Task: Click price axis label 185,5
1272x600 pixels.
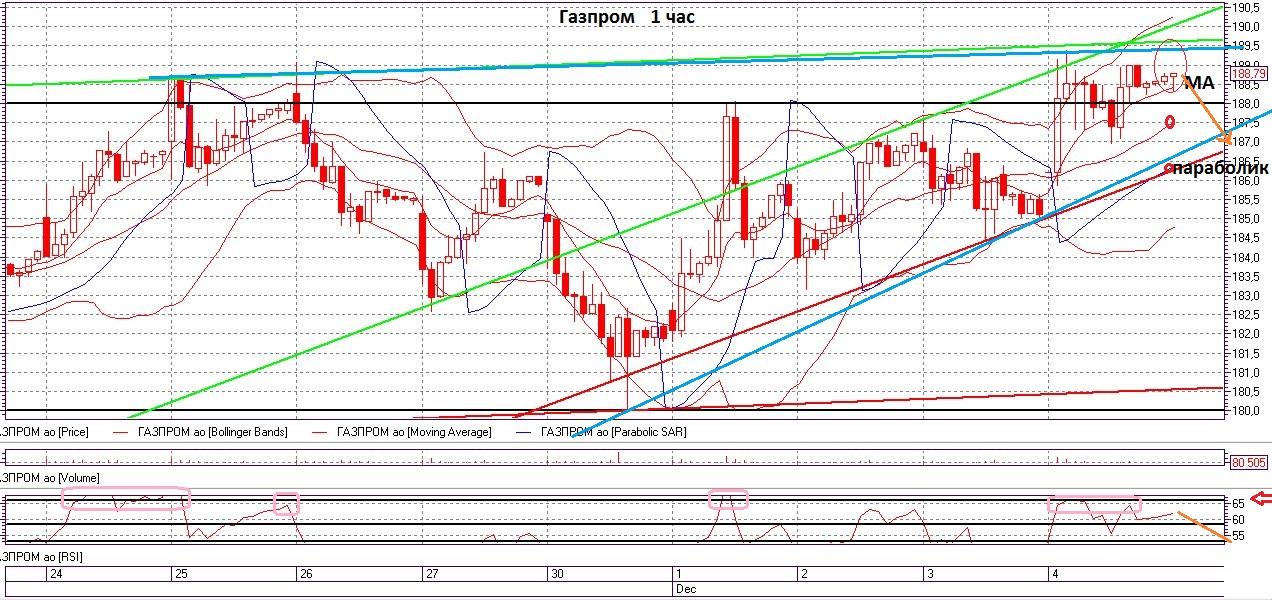Action: 1245,200
